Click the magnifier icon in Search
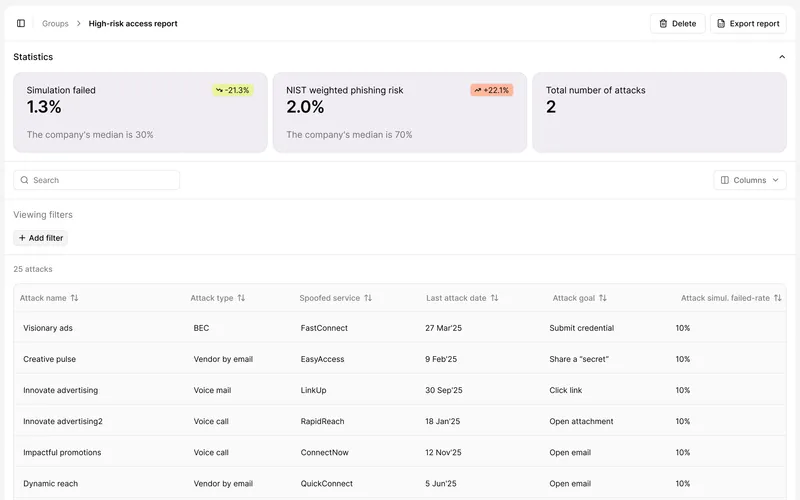Image resolution: width=800 pixels, height=500 pixels. pyautogui.click(x=24, y=180)
